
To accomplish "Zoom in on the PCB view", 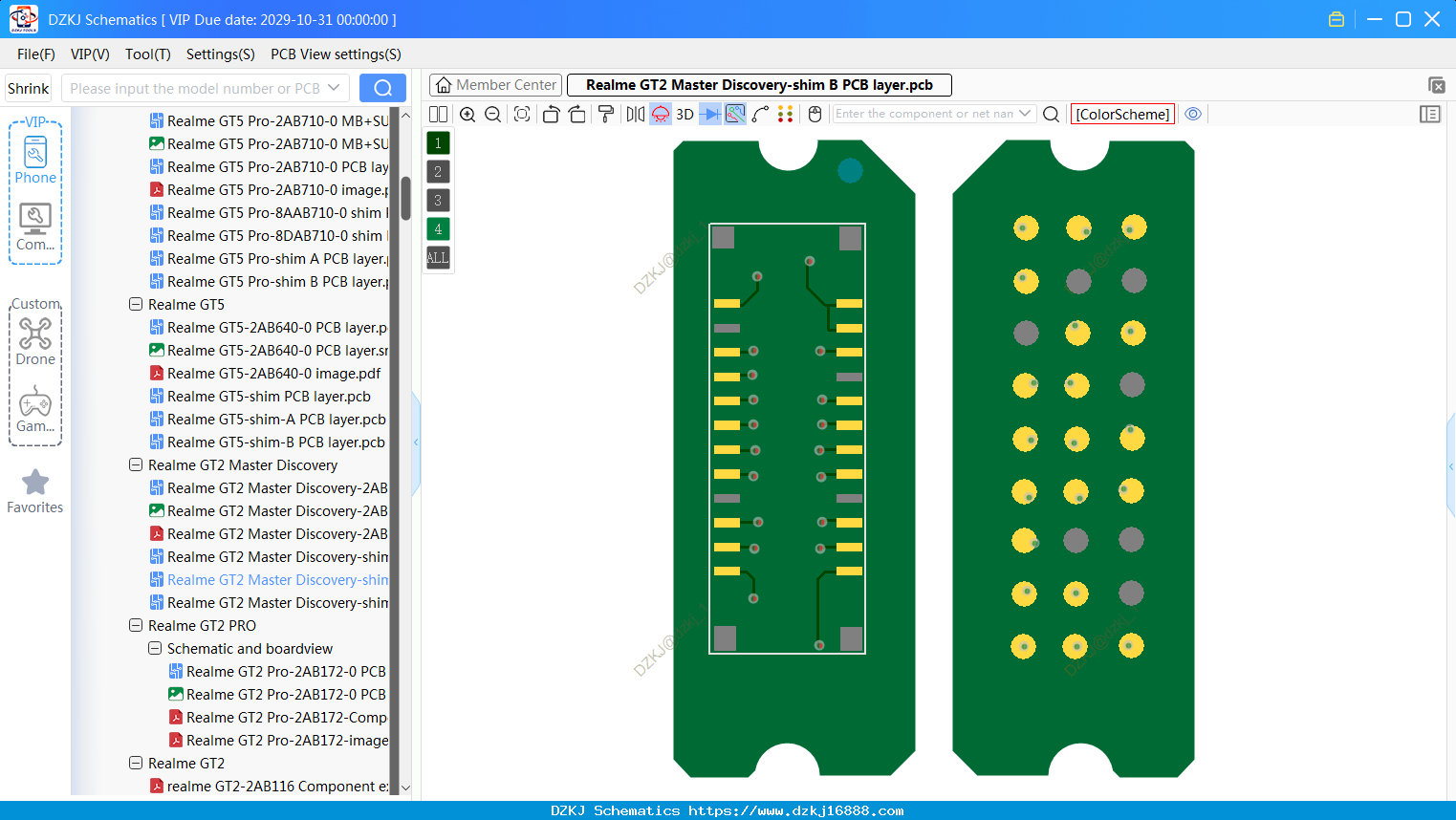I will click(467, 115).
